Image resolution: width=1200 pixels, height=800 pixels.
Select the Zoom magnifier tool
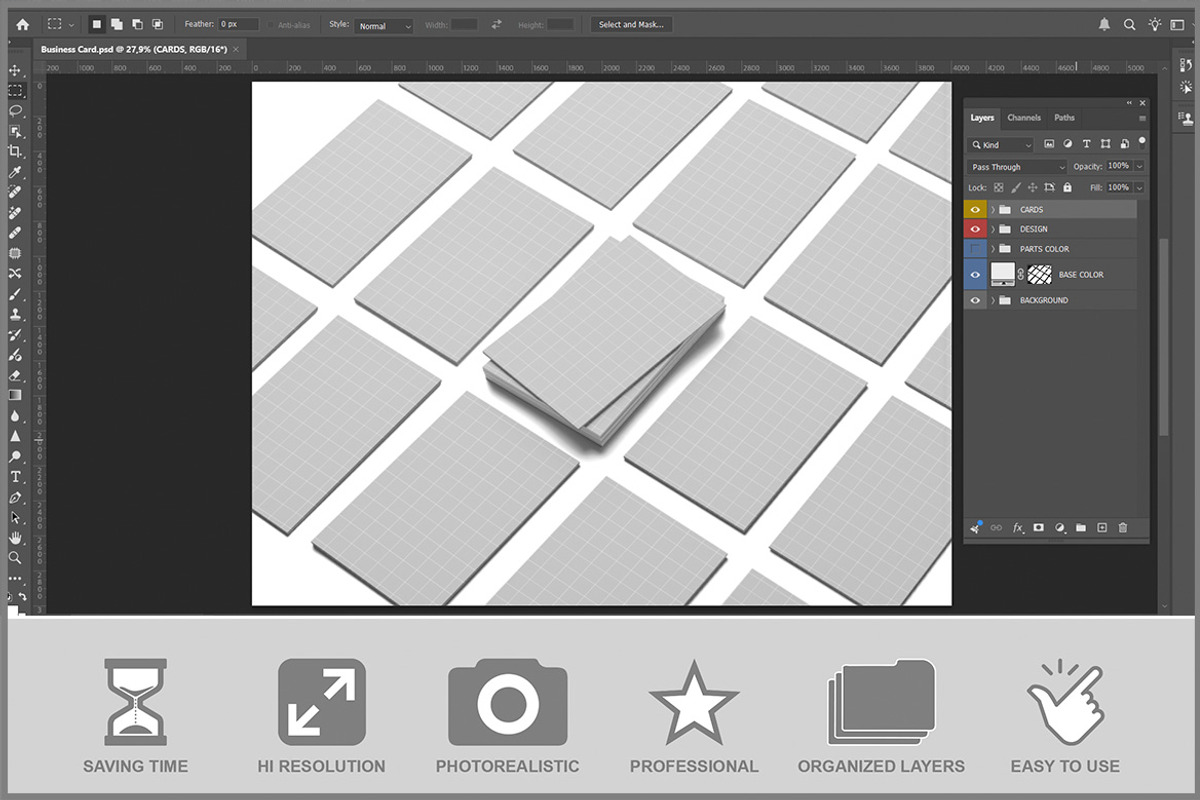click(15, 558)
